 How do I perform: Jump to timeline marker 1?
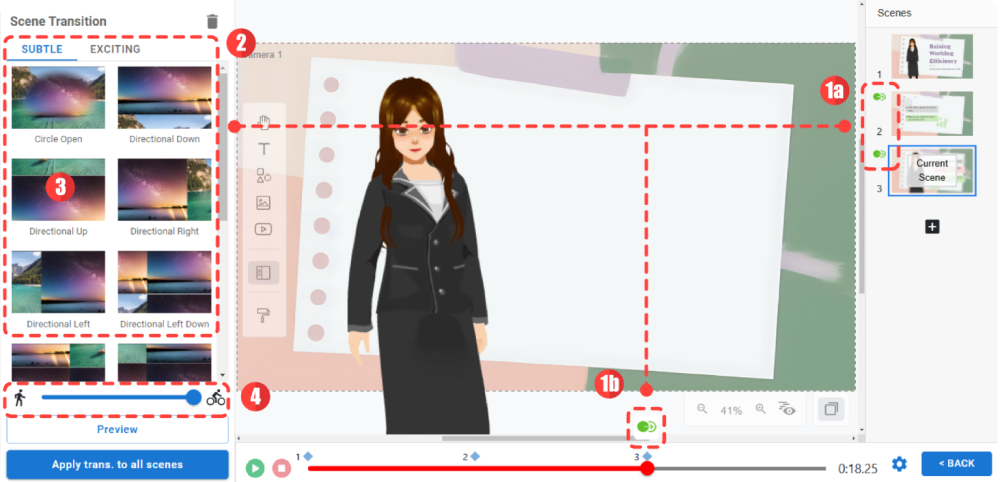[x=308, y=456]
